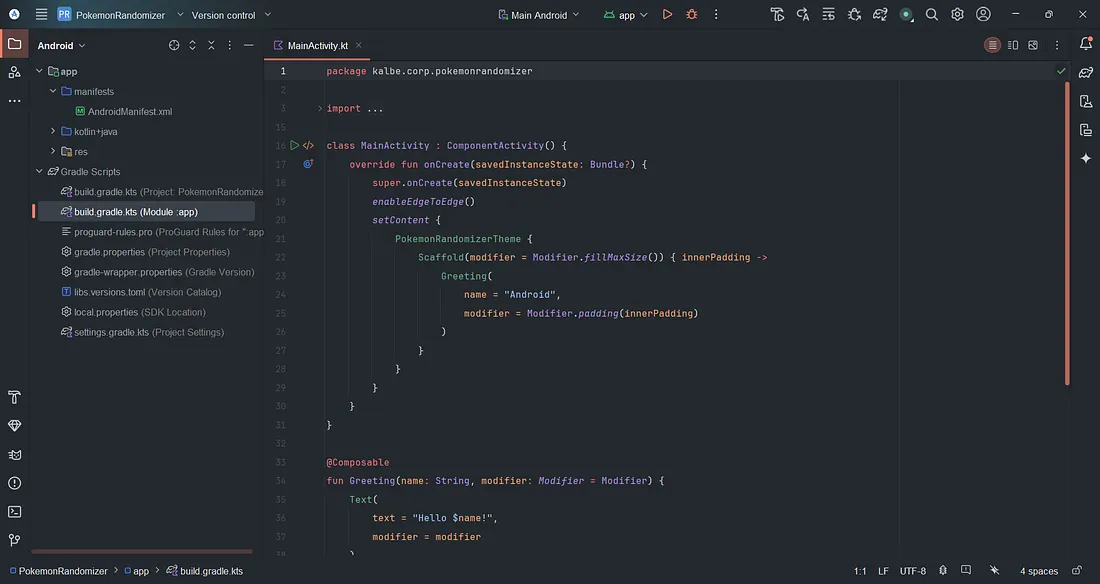Show notifications via the bell icon

1087,44
